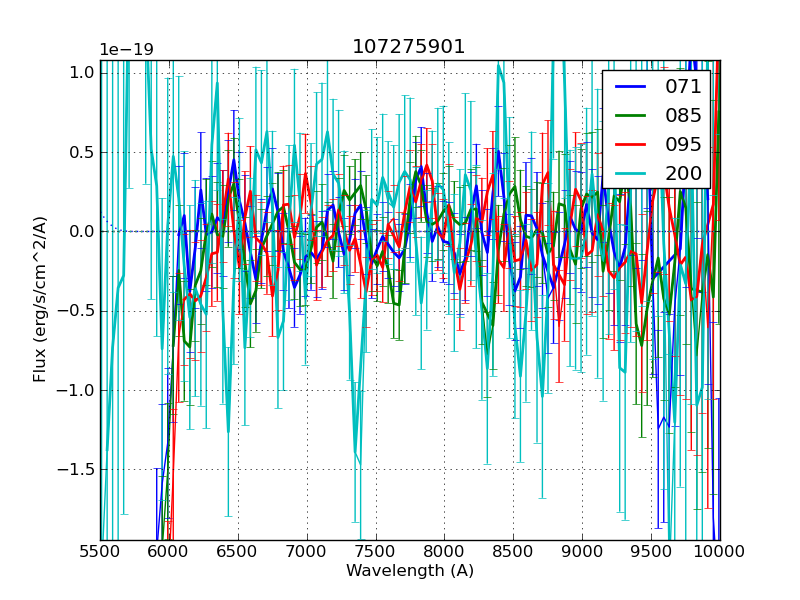Viewport: 800px width, 600px height.
Task: Click the red line sample in legend
Action: 631,144
